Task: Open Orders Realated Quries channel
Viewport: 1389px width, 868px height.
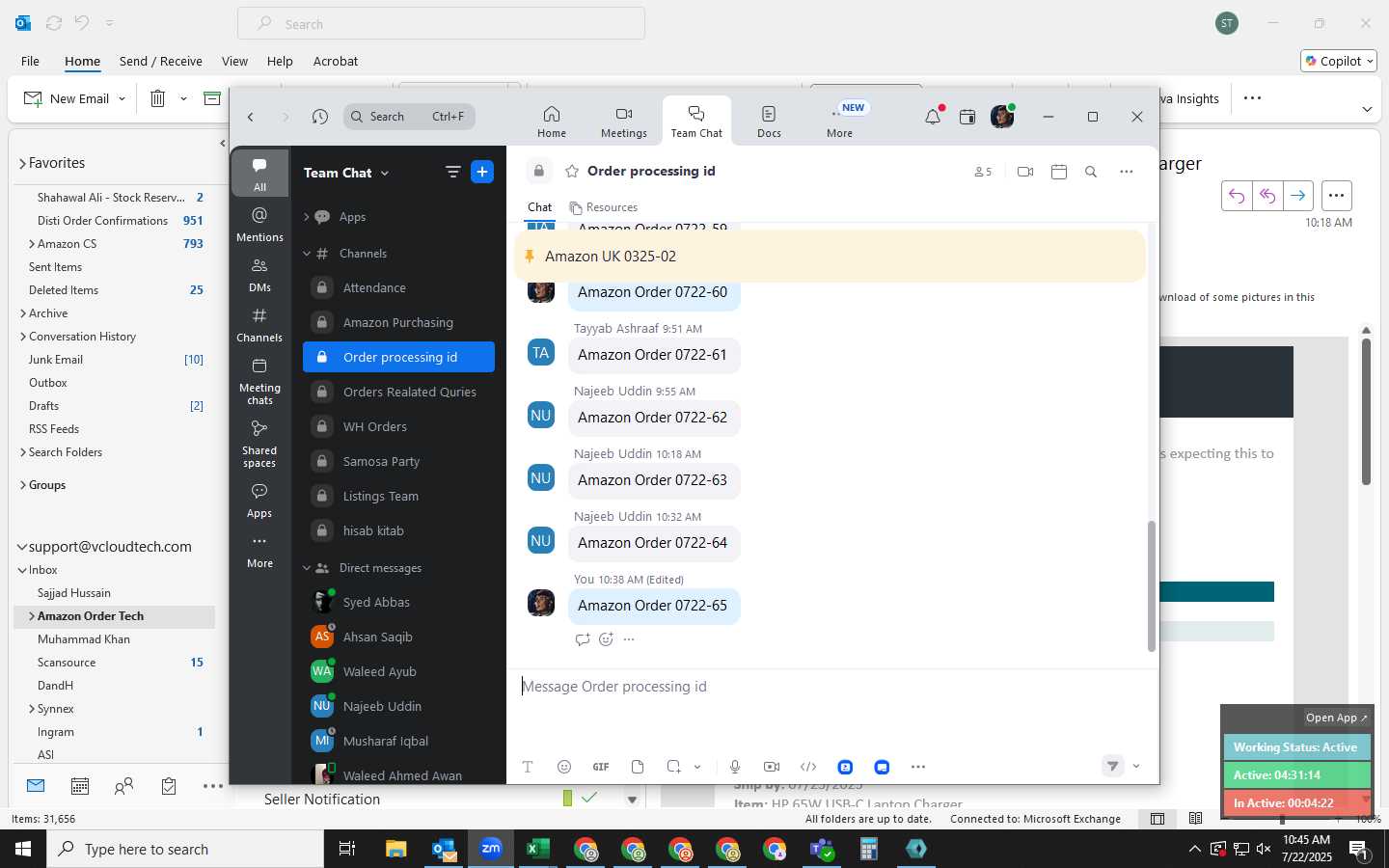Action: pyautogui.click(x=398, y=392)
